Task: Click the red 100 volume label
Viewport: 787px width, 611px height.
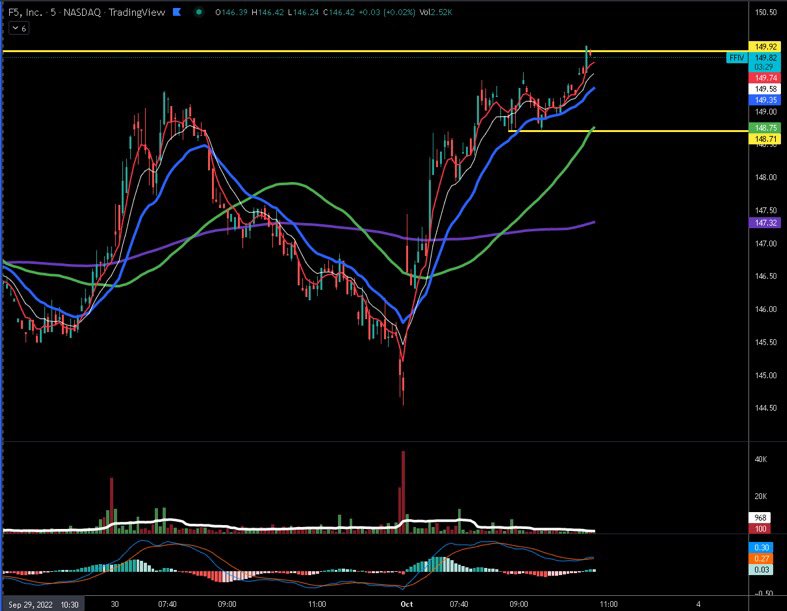Action: pos(760,529)
